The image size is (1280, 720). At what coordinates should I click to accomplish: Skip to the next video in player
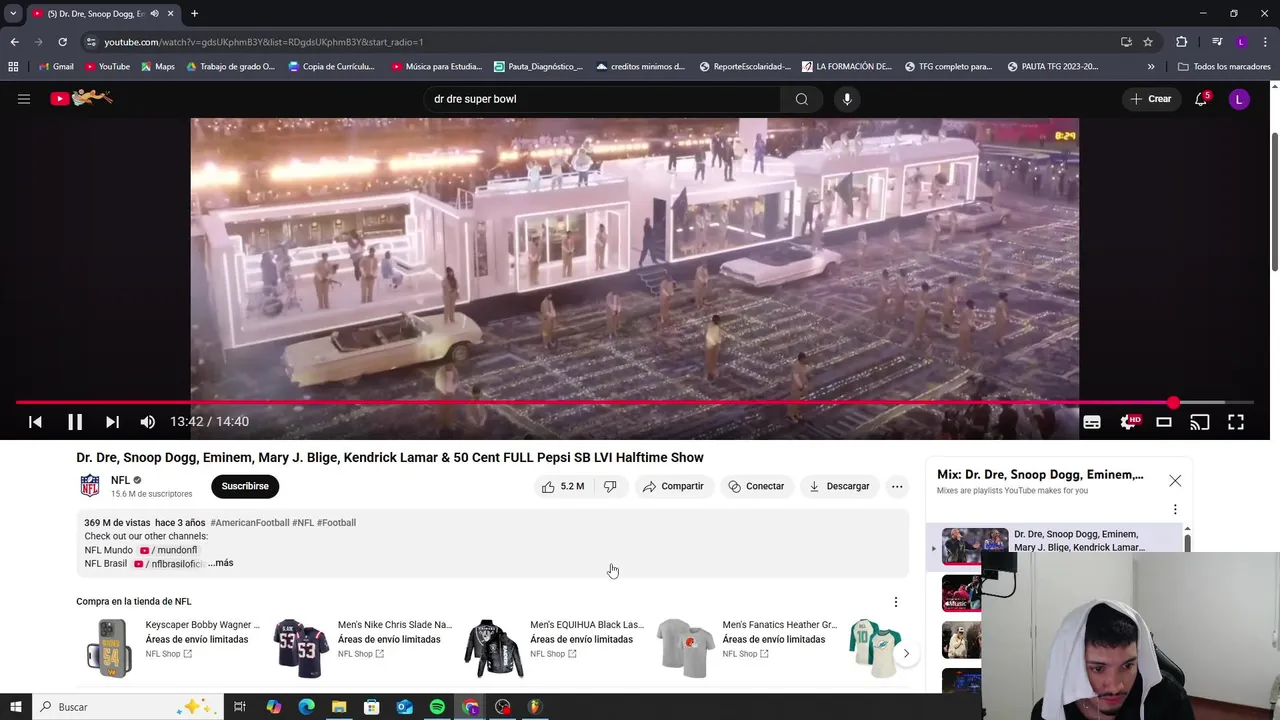(112, 422)
